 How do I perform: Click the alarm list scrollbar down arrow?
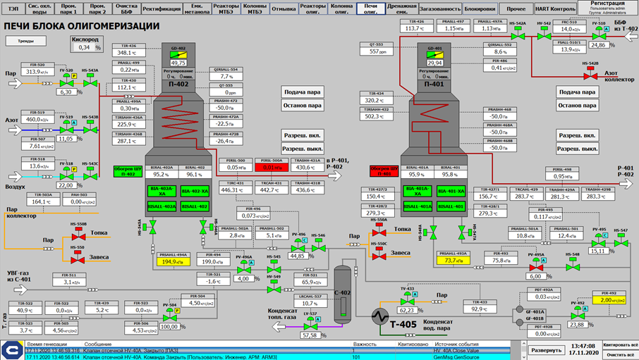(523, 357)
